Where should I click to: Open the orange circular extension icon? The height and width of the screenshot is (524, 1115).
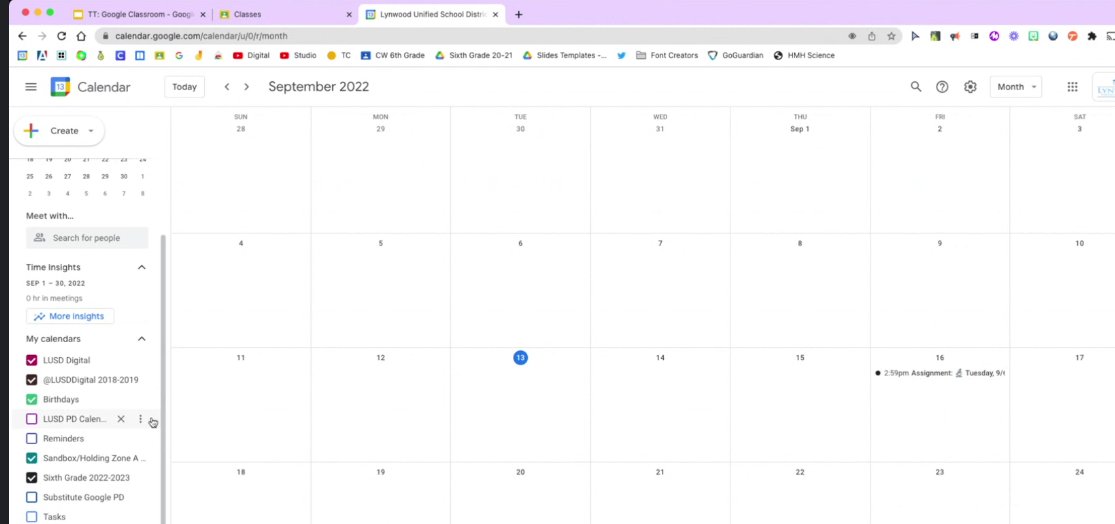1072,36
